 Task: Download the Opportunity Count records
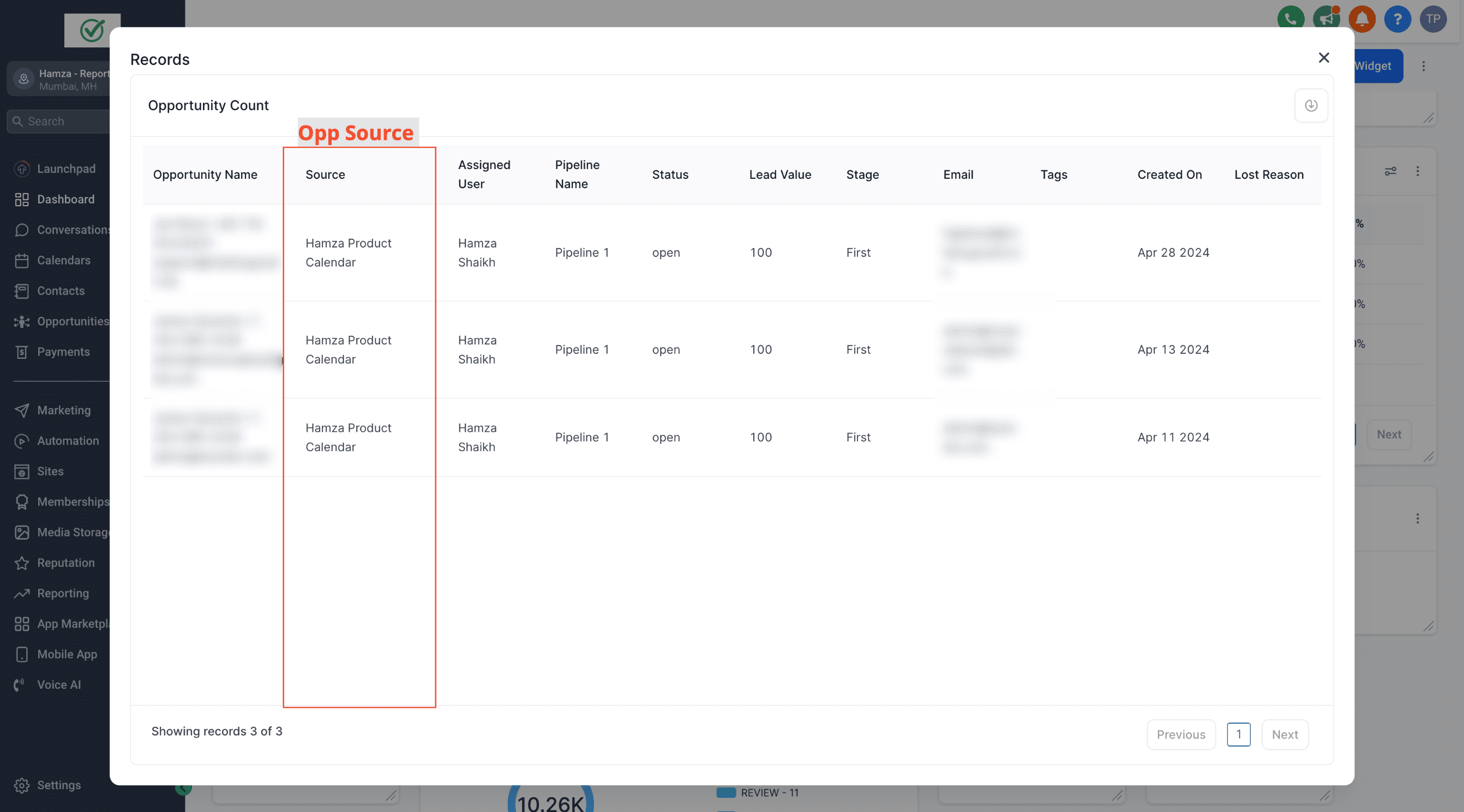click(1311, 105)
